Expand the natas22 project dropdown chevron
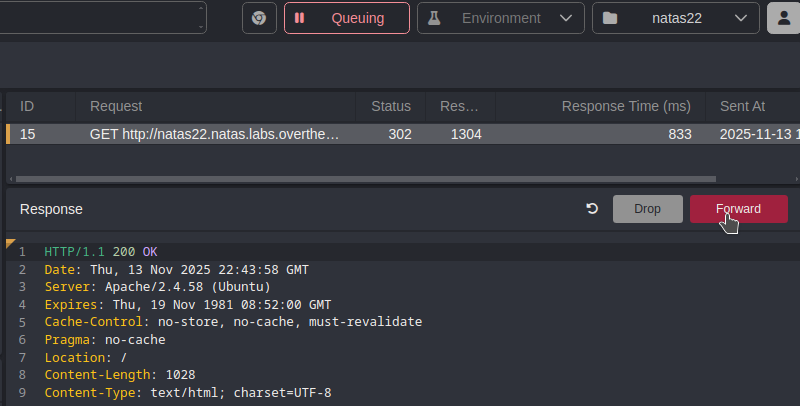Screen dimensions: 800x406 coord(740,18)
